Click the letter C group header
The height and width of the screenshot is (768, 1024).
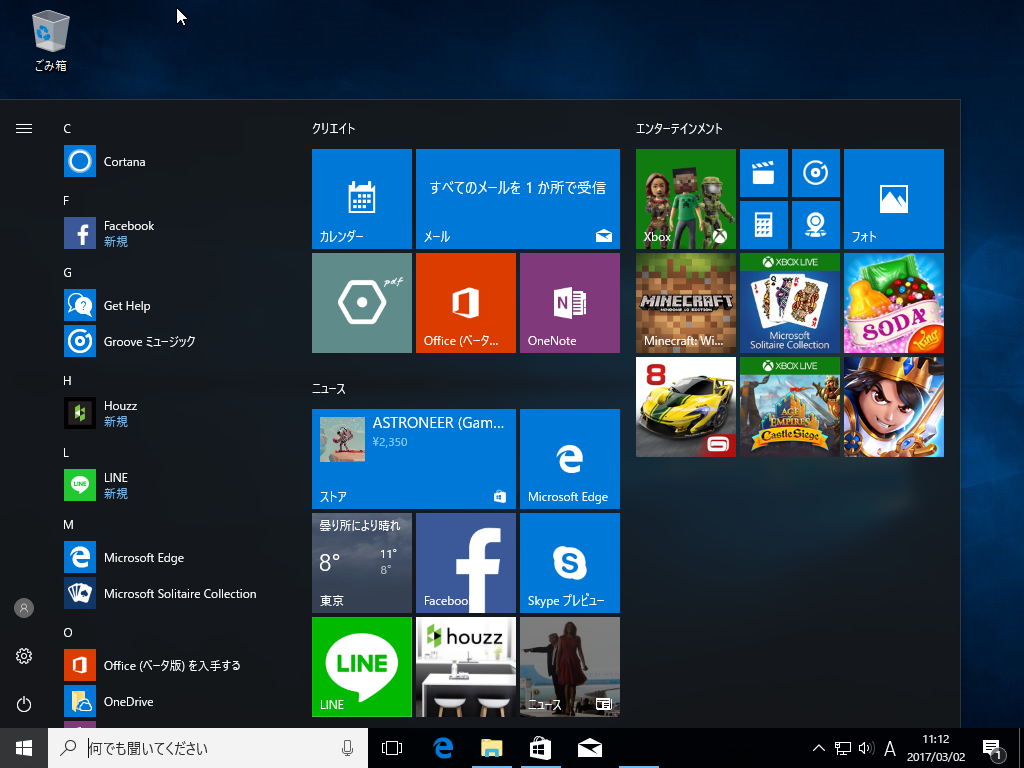click(x=67, y=129)
